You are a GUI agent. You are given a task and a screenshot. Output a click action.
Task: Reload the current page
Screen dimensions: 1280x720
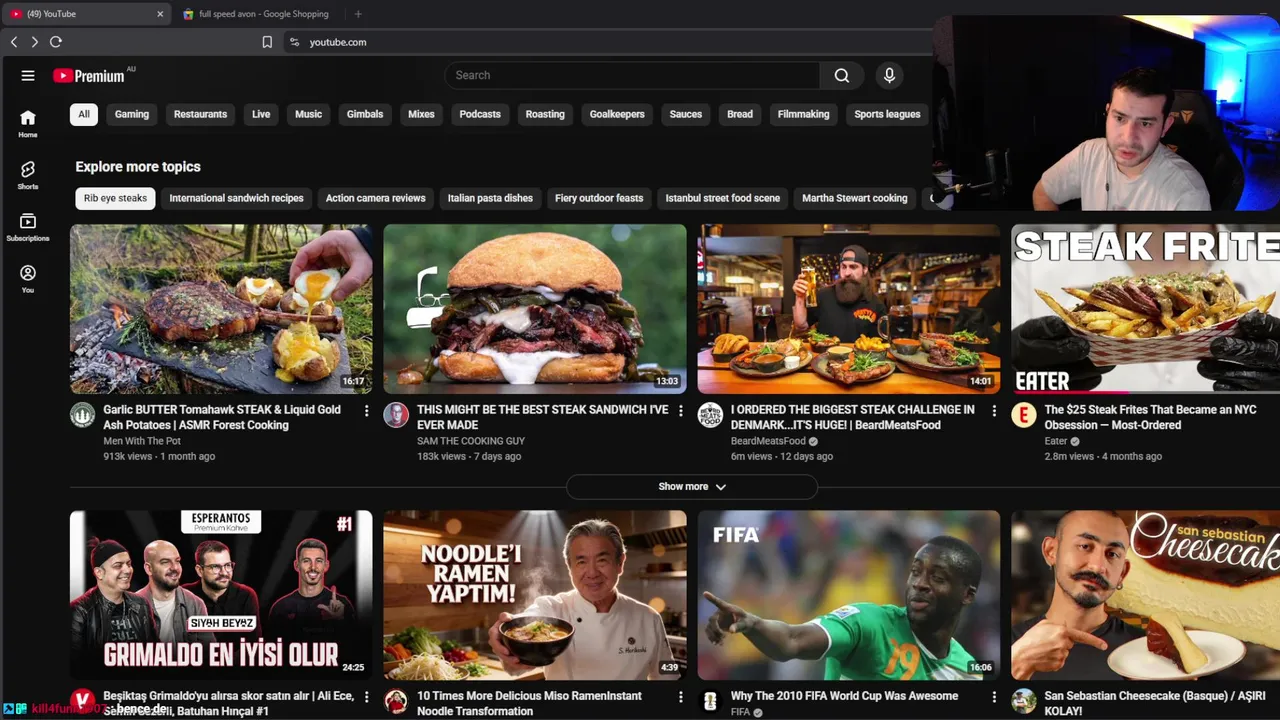click(56, 42)
